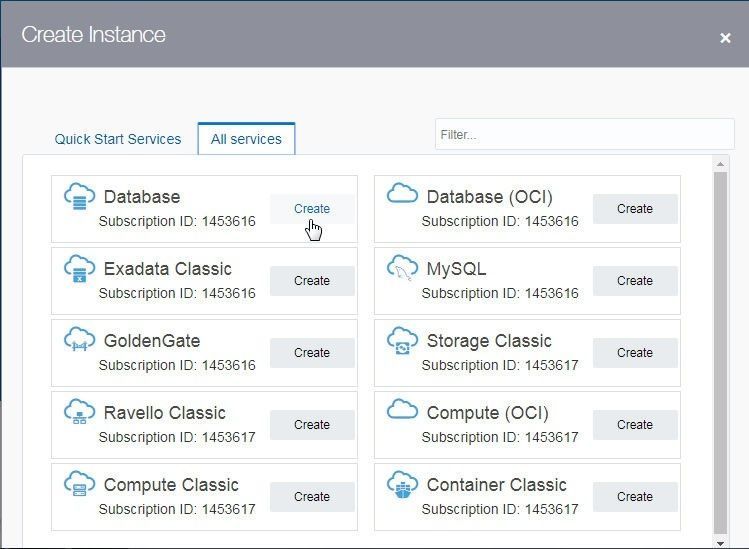Click the MySQL title text
Screen dimensions: 749x549
click(x=456, y=269)
